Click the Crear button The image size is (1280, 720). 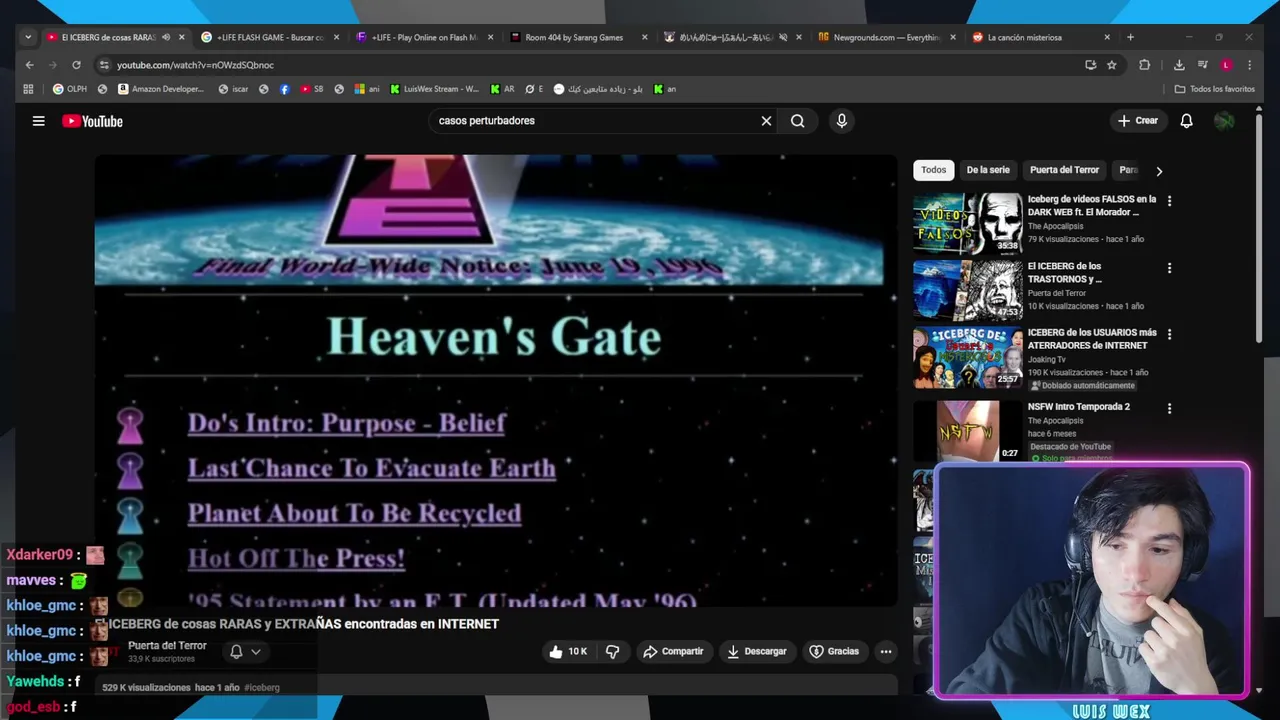point(1137,121)
